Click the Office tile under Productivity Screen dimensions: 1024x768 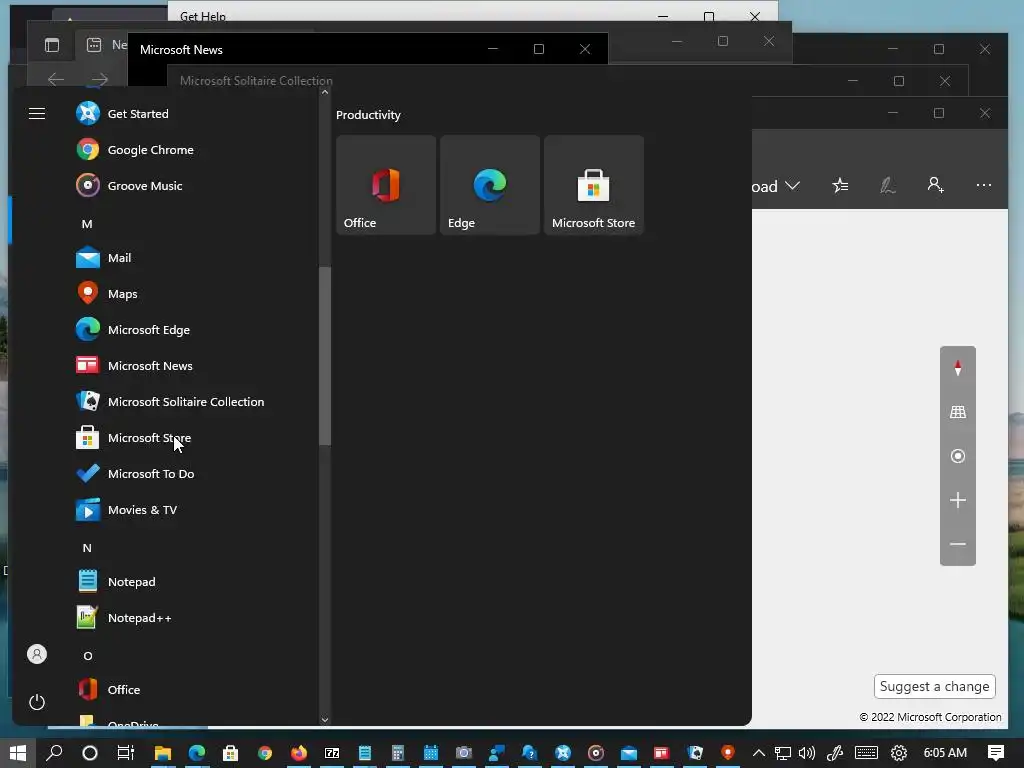(x=386, y=185)
